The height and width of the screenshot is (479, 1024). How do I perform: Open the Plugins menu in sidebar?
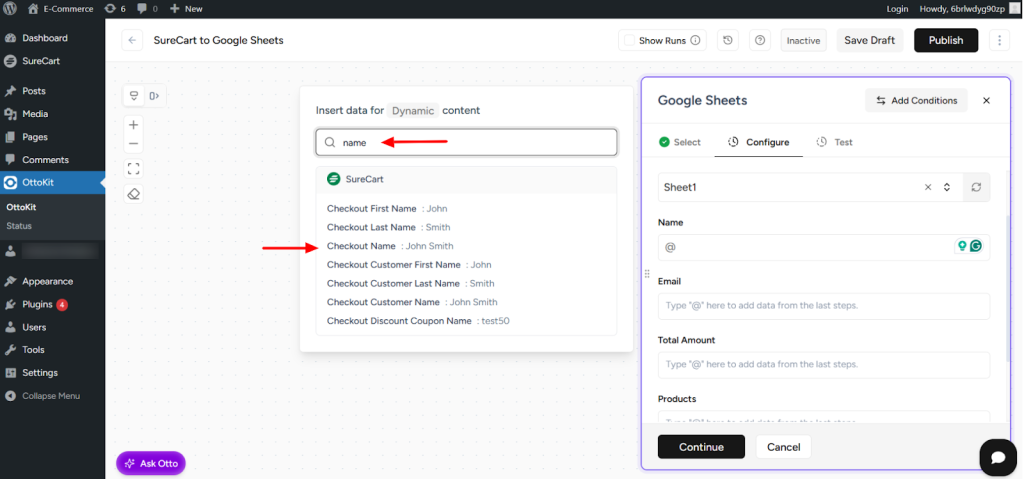[x=36, y=304]
